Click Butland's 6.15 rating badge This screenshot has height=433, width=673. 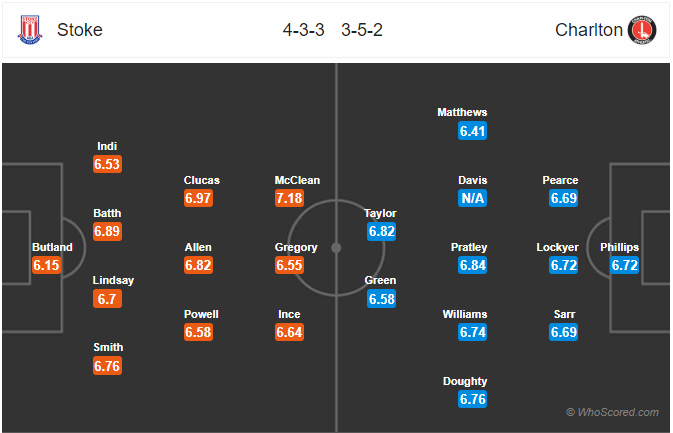pos(46,265)
